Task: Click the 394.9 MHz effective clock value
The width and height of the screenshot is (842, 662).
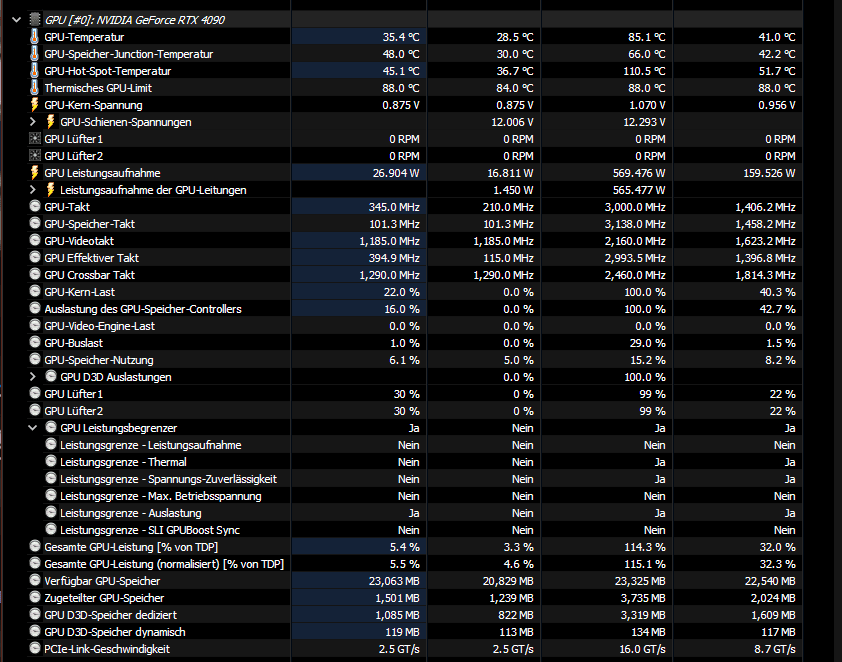Action: pos(394,258)
